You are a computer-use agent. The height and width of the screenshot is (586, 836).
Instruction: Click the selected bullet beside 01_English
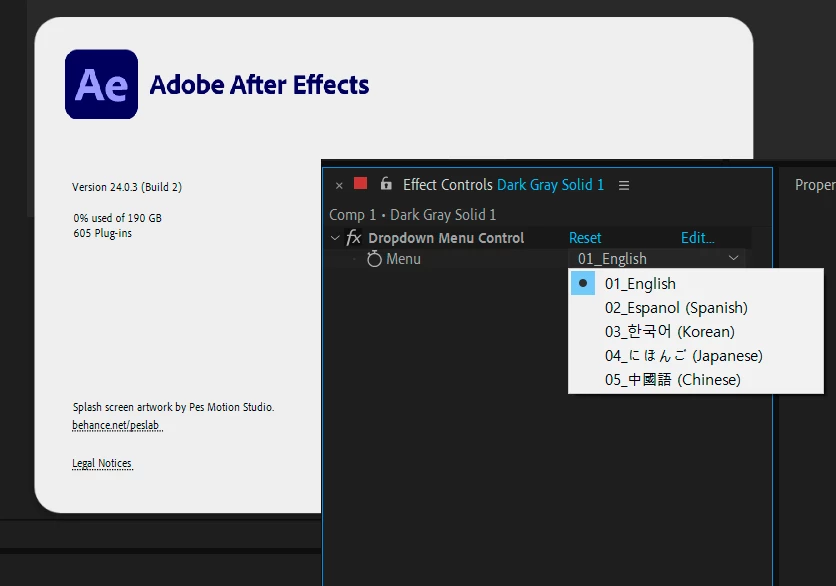pyautogui.click(x=583, y=283)
